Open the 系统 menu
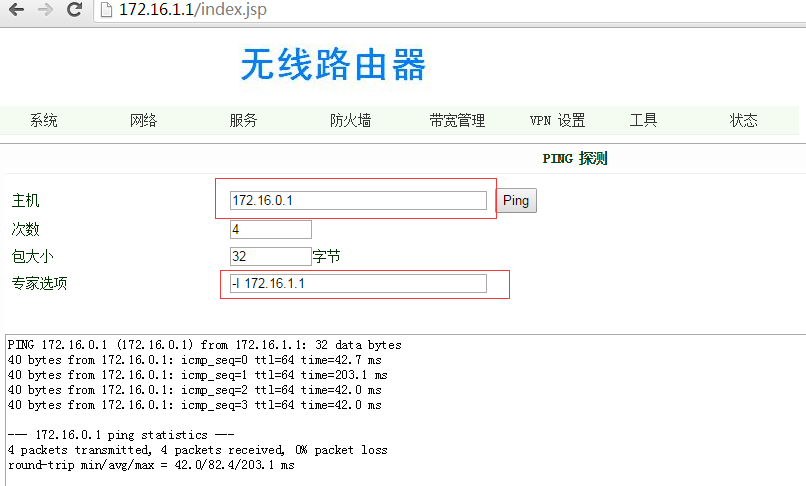This screenshot has width=806, height=486. pyautogui.click(x=44, y=121)
